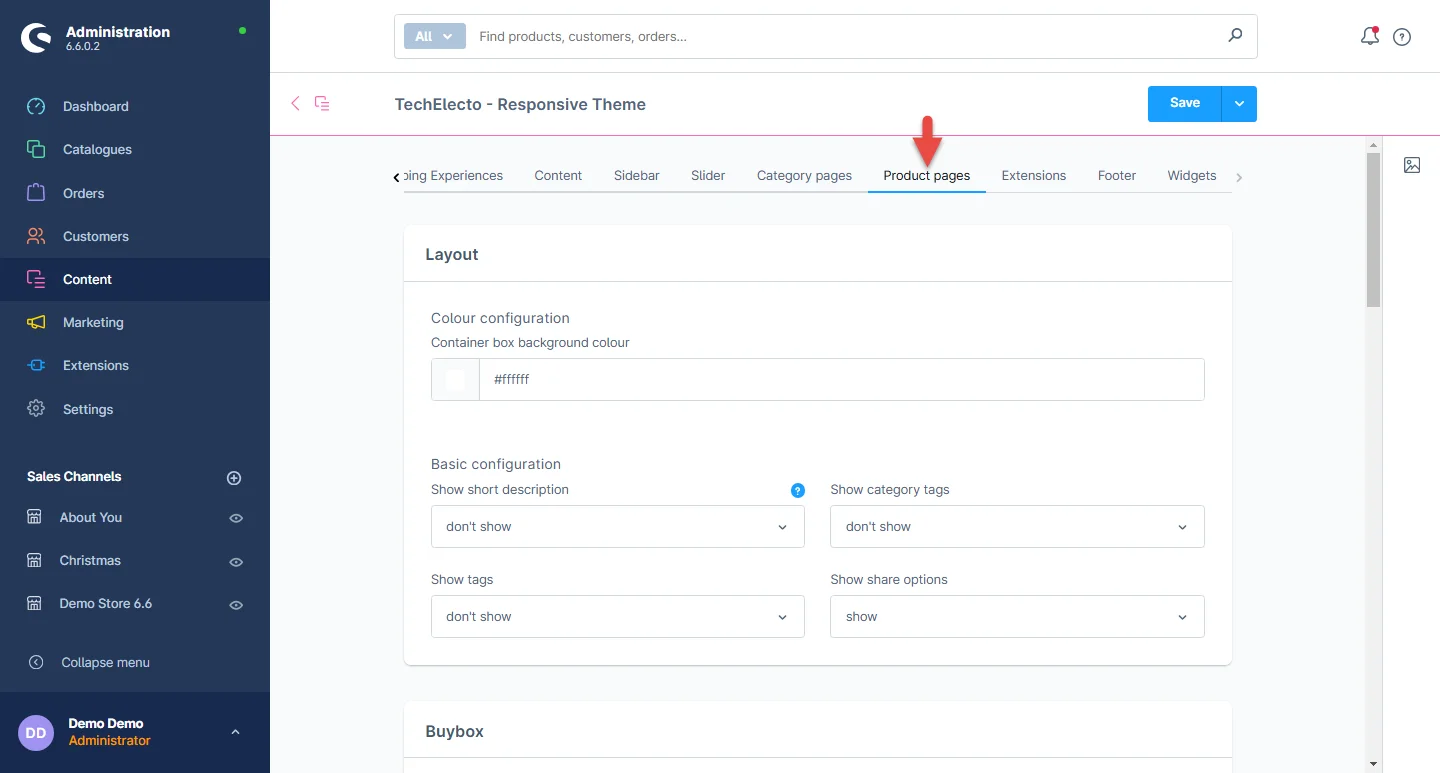1440x773 pixels.
Task: Open the notifications bell icon
Action: [x=1369, y=37]
